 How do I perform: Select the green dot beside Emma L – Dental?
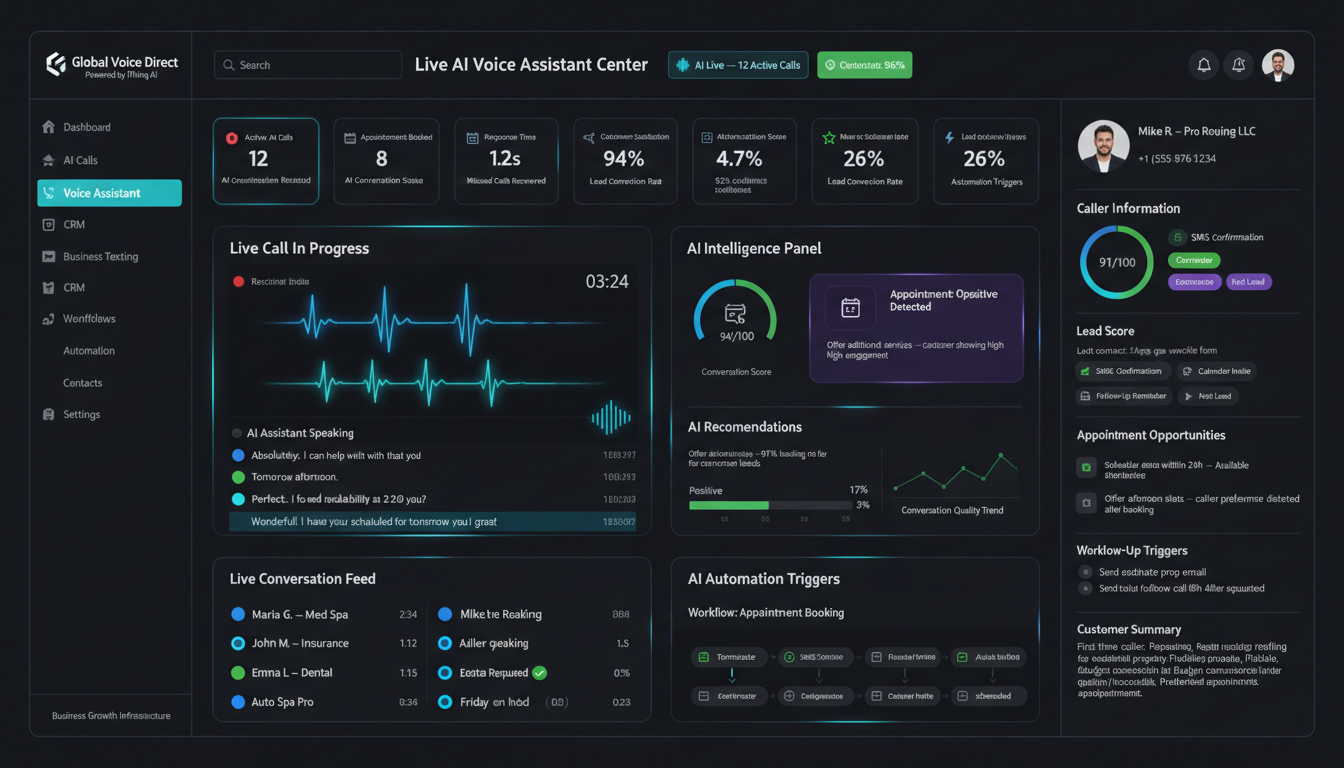pyautogui.click(x=238, y=673)
